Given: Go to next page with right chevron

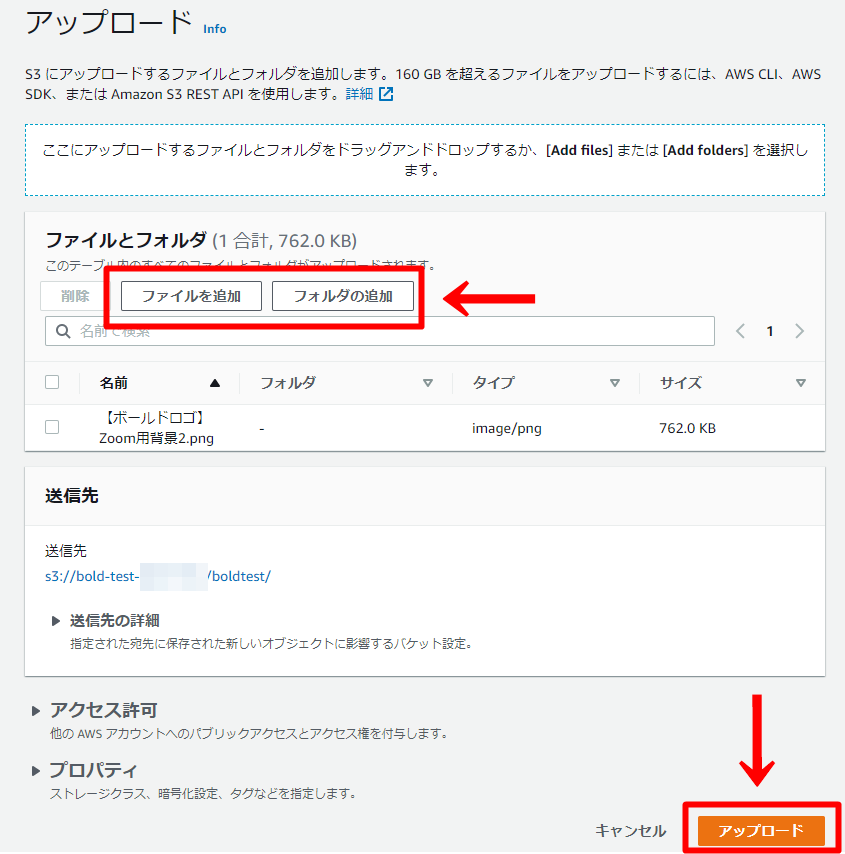Looking at the screenshot, I should [799, 331].
